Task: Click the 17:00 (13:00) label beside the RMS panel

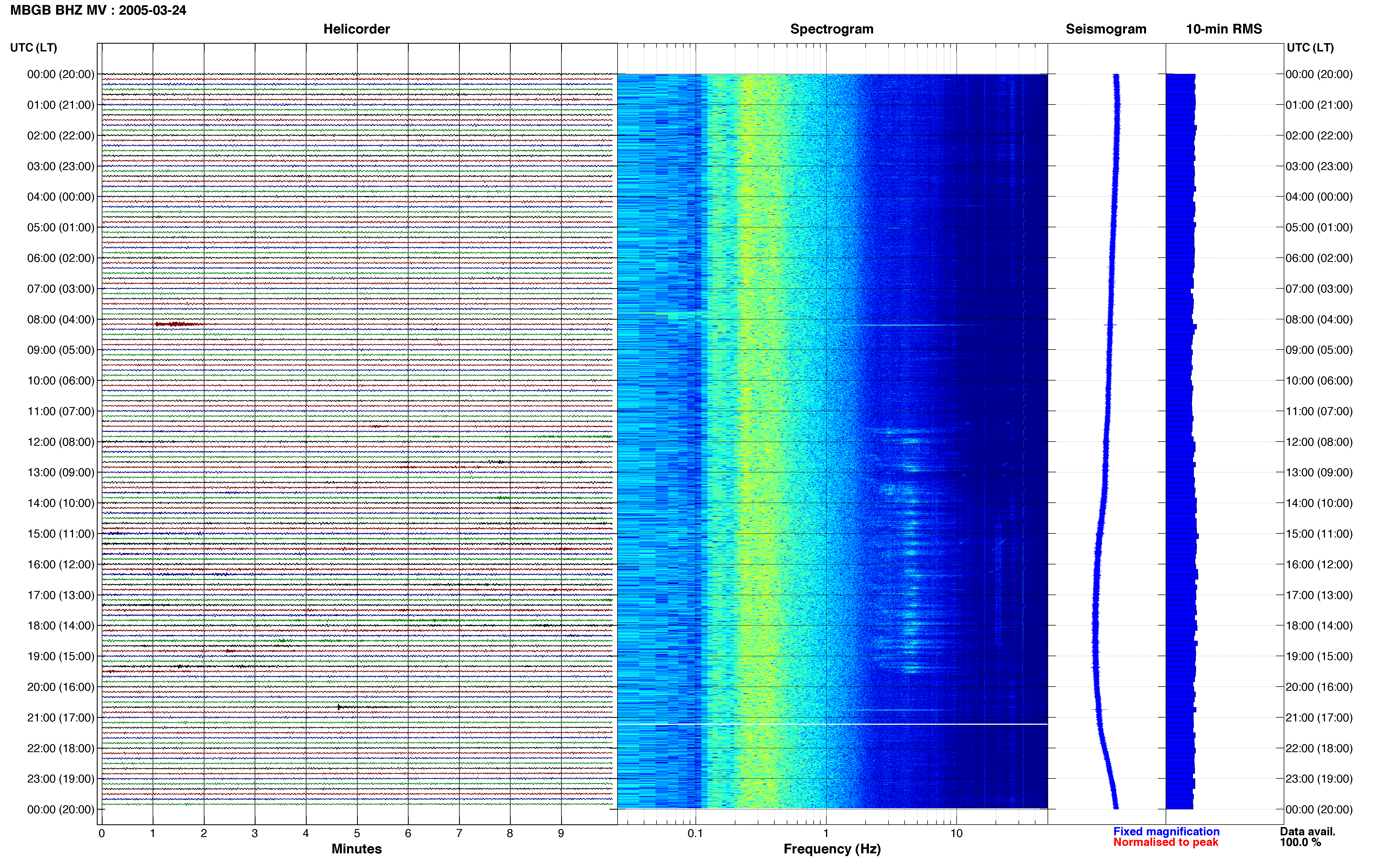Action: 1319,595
